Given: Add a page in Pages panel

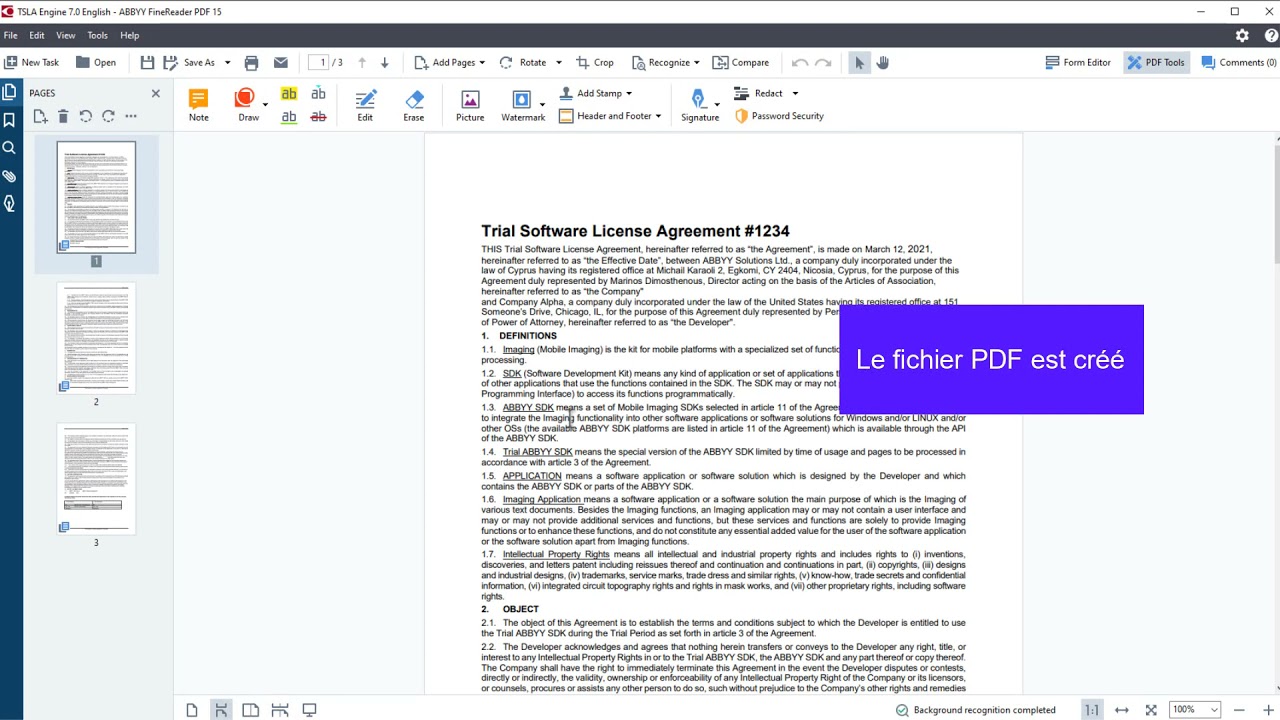Looking at the screenshot, I should tap(40, 116).
